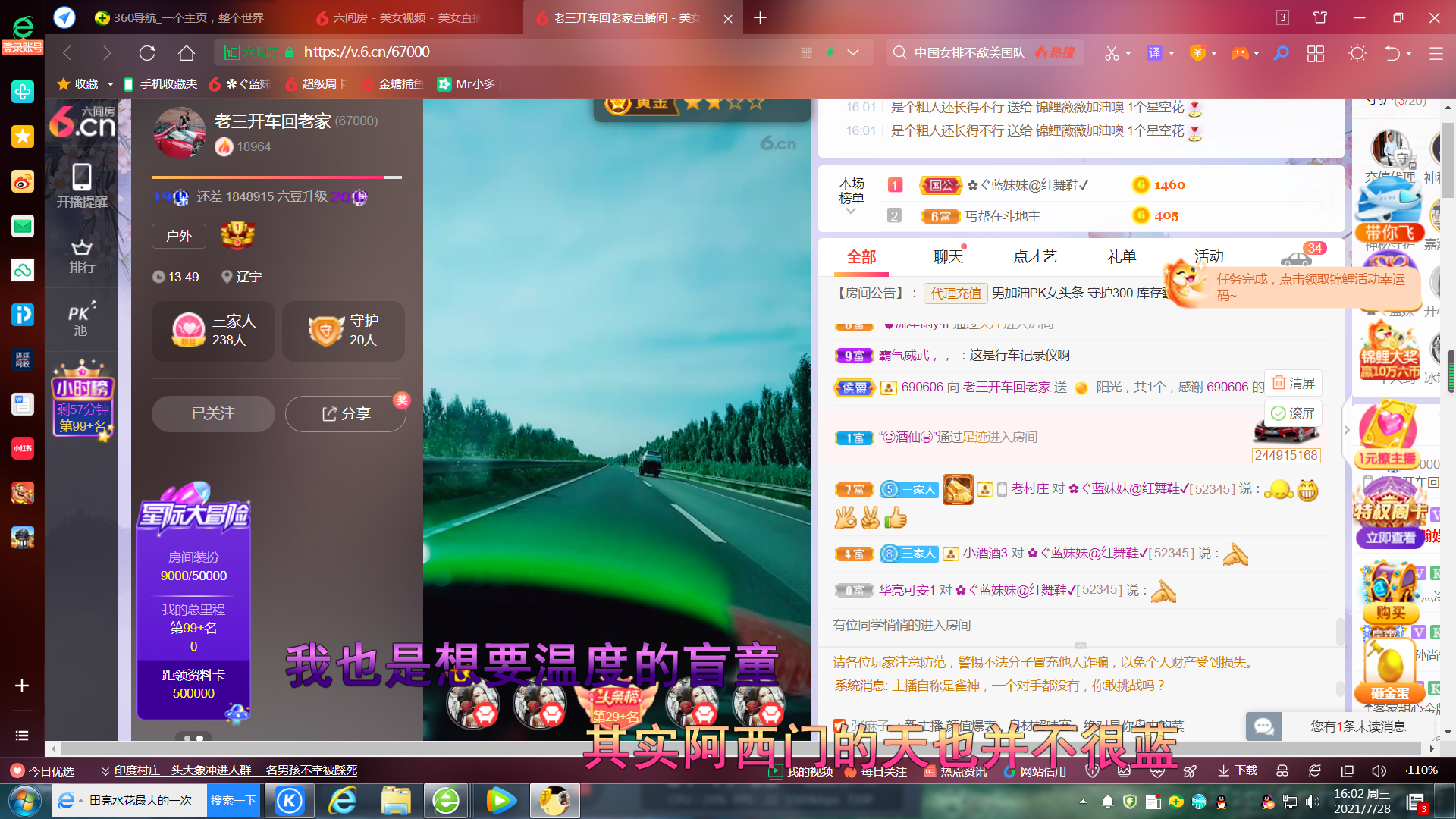Screen dimensions: 1456x819
Task: Toggle the 已关注 follow button
Action: click(x=213, y=414)
